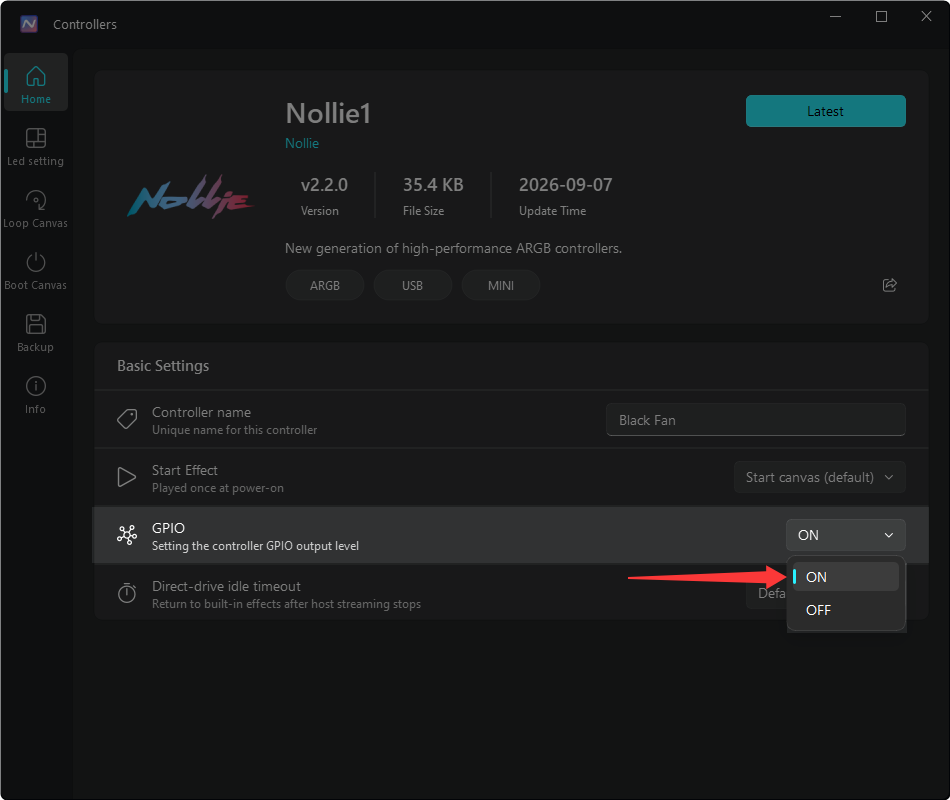Choose ON in the GPIO list

(x=846, y=577)
